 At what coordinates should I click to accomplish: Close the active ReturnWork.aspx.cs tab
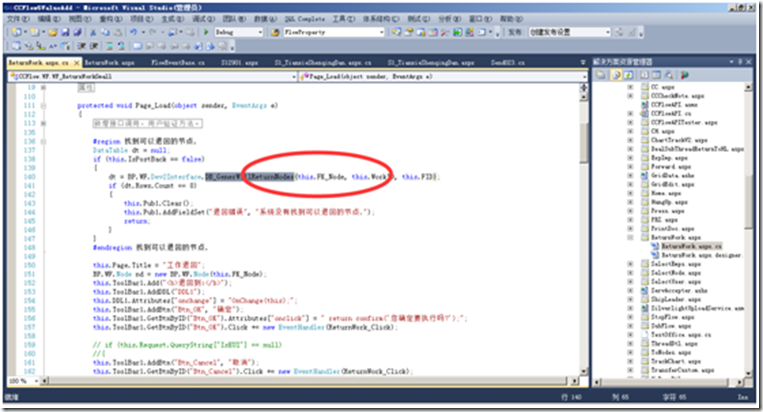click(x=76, y=63)
